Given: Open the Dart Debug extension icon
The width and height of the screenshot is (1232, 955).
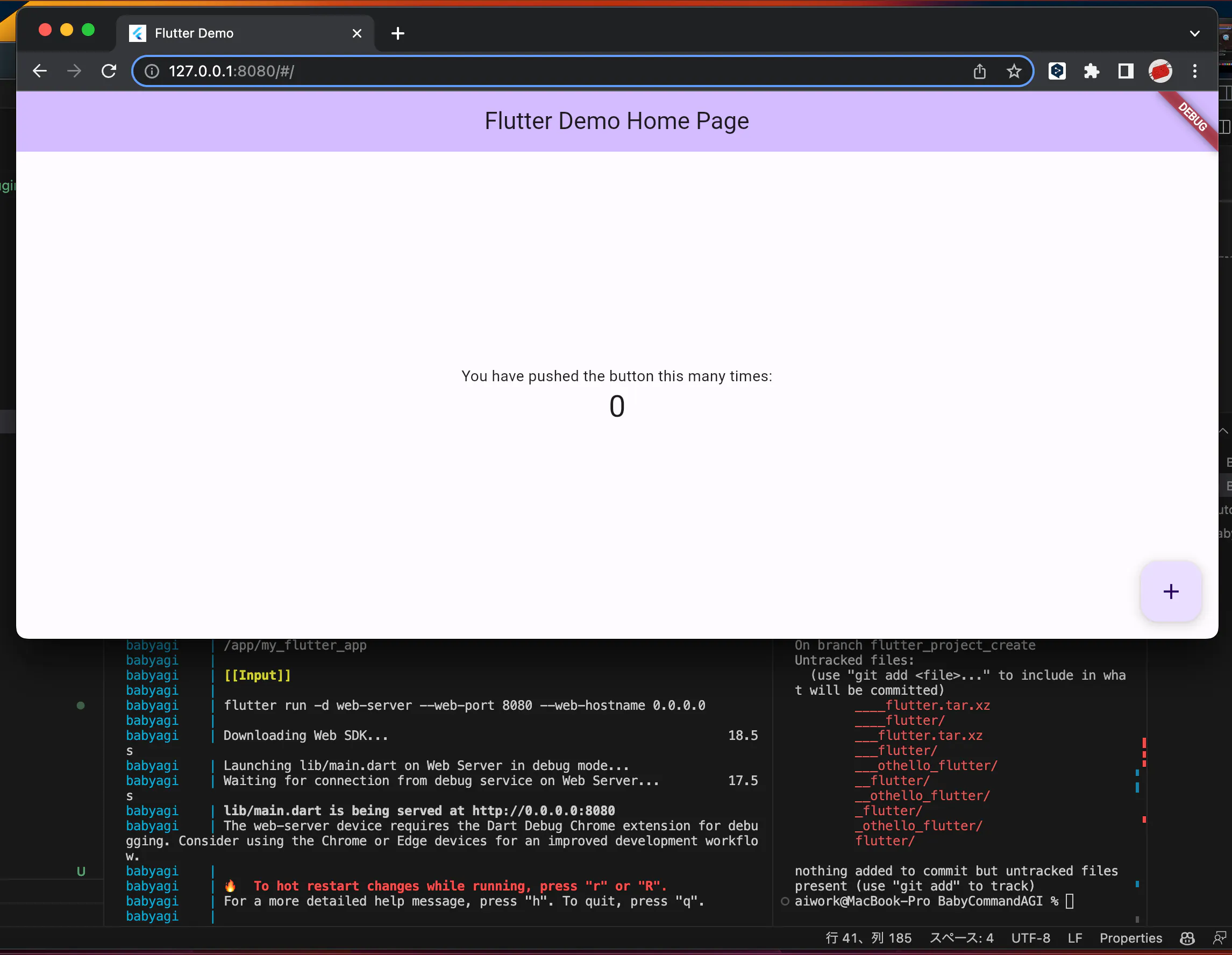Looking at the screenshot, I should 1057,71.
